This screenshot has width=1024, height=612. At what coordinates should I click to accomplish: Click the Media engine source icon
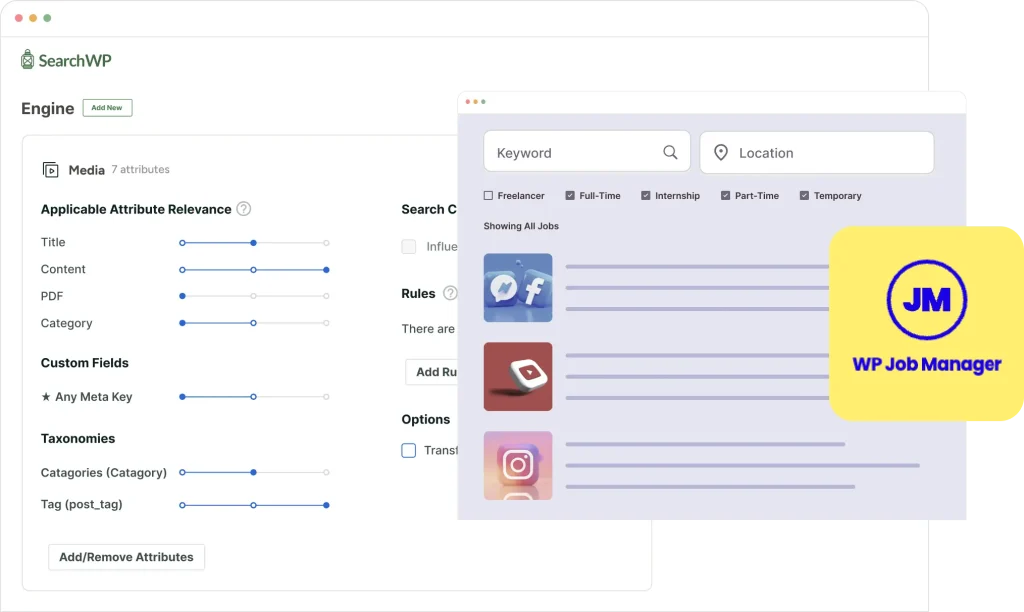pyautogui.click(x=50, y=170)
